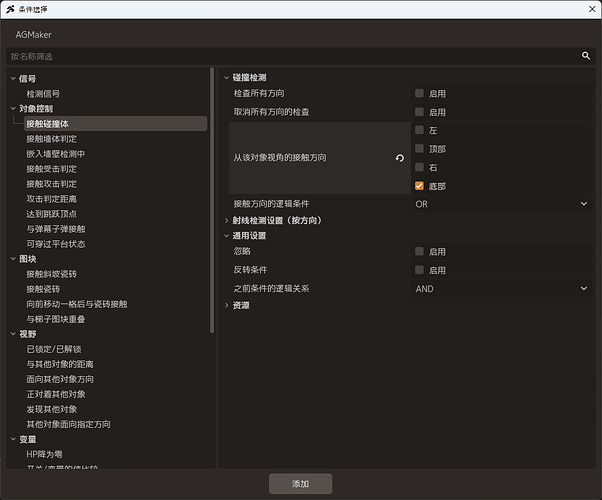
Task: Check the 右 direction checkbox
Action: pyautogui.click(x=419, y=167)
